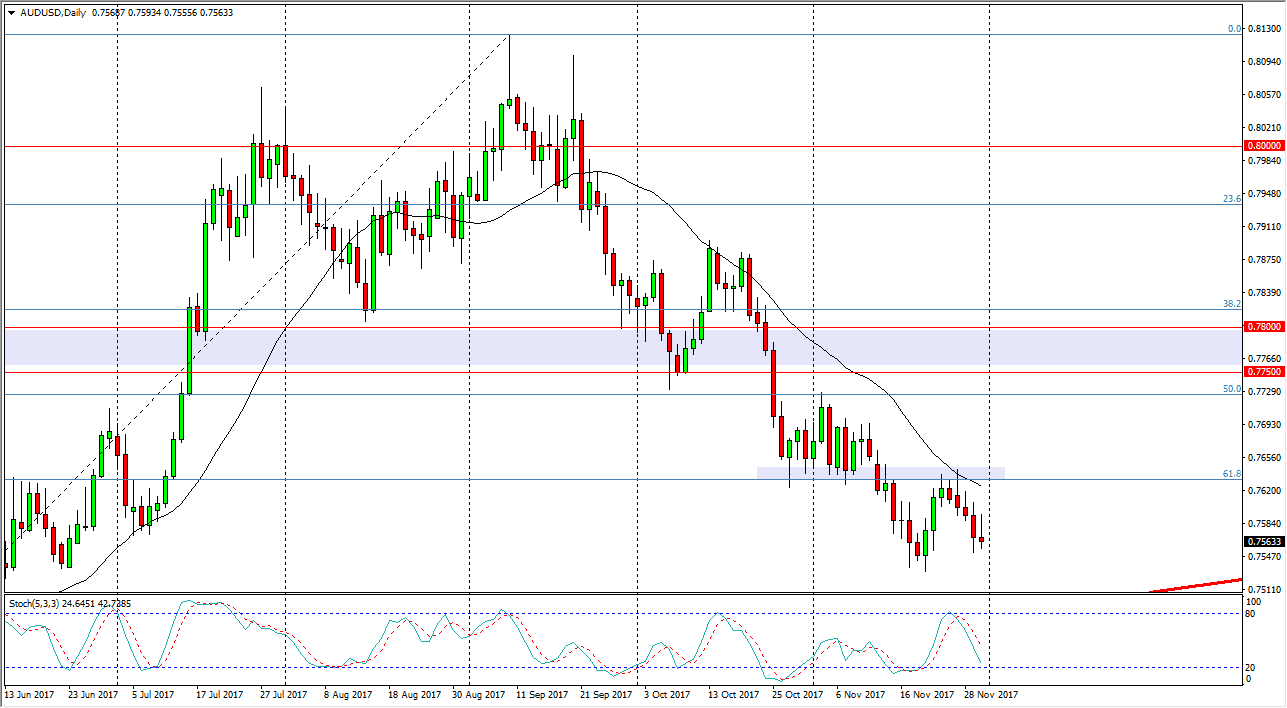Click the 50.0 Fibonacci level label
This screenshot has height=708, width=1287.
(1230, 389)
